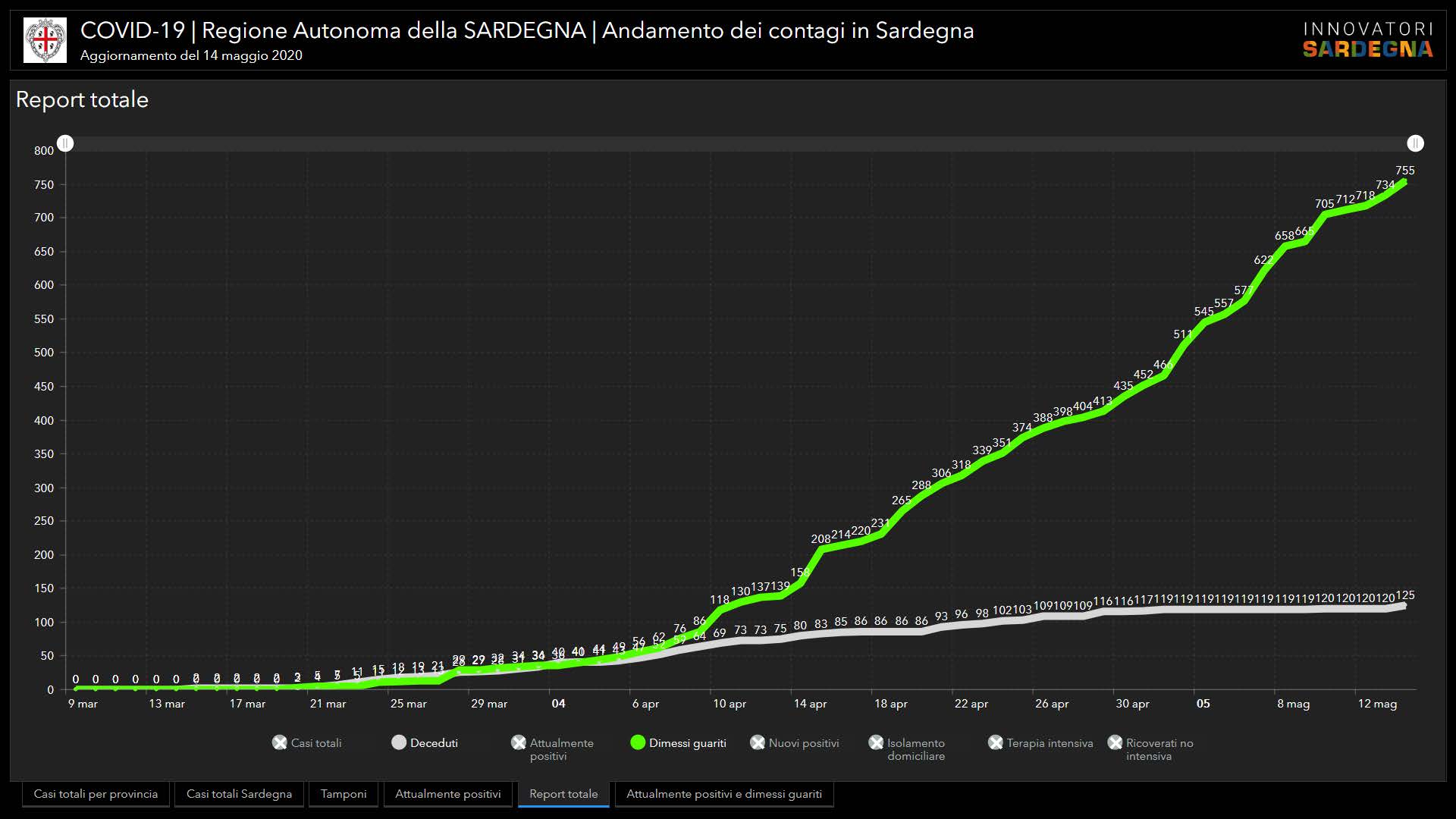Show Attualmente positivi series in legend
This screenshot has height=819, width=1456.
point(519,743)
